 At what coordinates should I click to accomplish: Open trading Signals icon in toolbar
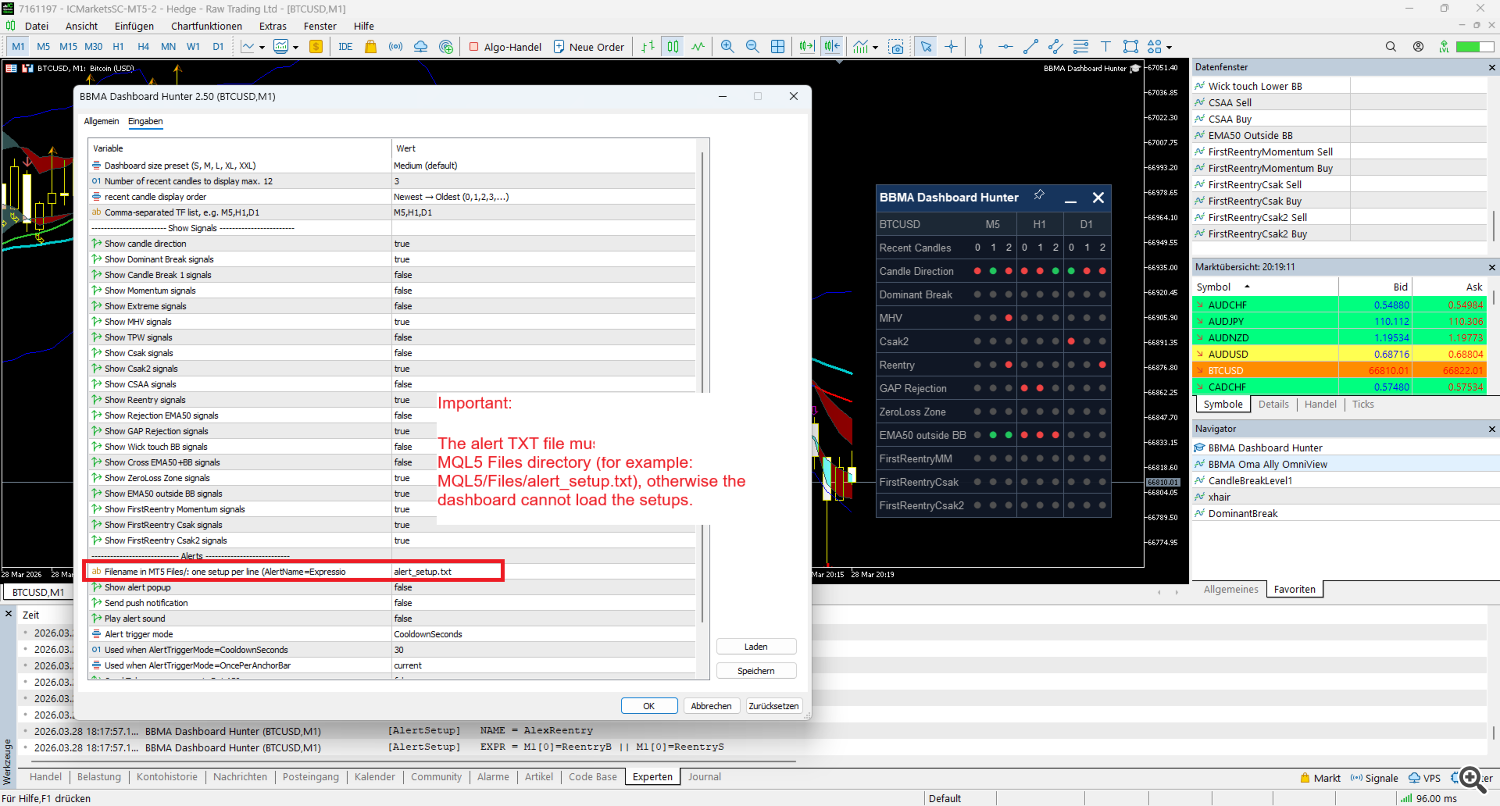coord(395,46)
